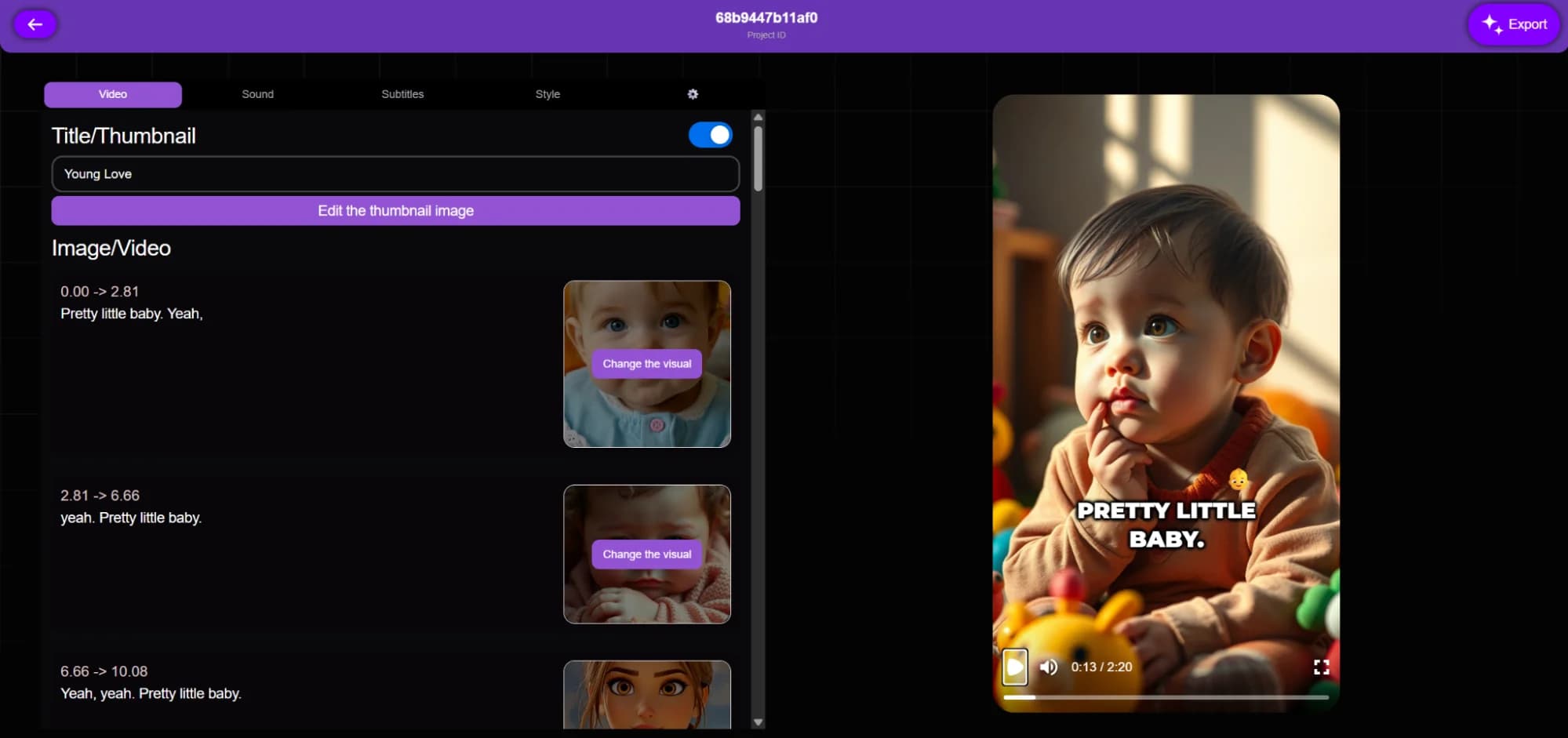Select the Style tab
The width and height of the screenshot is (1568, 738).
pos(548,93)
